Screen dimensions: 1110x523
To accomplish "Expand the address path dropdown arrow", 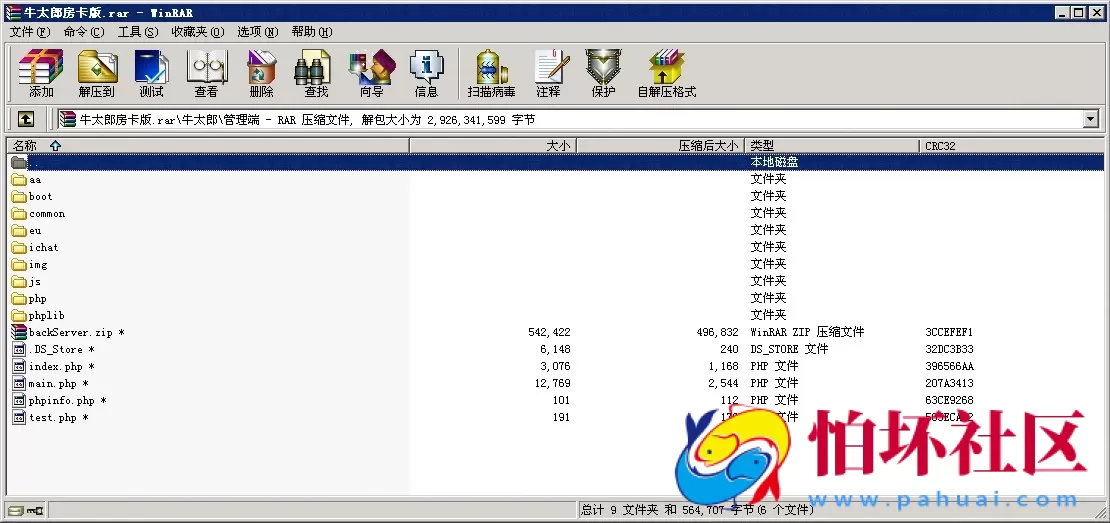I will [x=1090, y=120].
